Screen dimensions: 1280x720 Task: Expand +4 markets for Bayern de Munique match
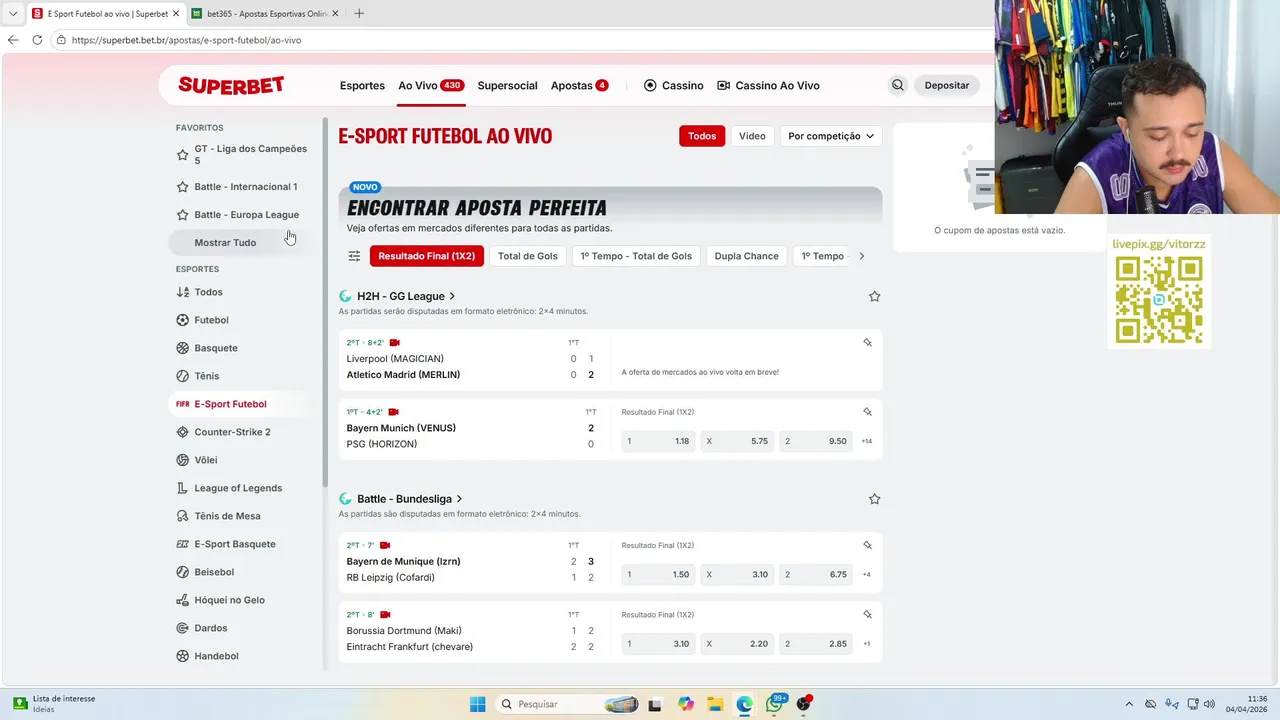pos(867,575)
